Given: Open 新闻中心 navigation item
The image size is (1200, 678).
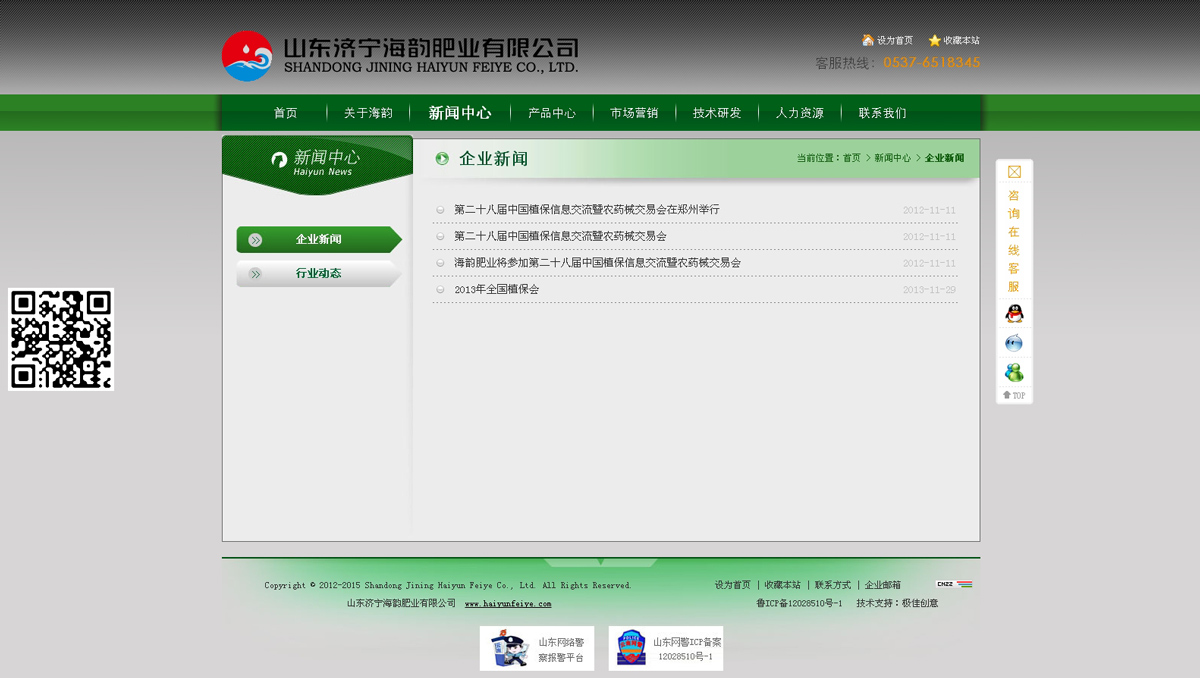Looking at the screenshot, I should coord(460,113).
